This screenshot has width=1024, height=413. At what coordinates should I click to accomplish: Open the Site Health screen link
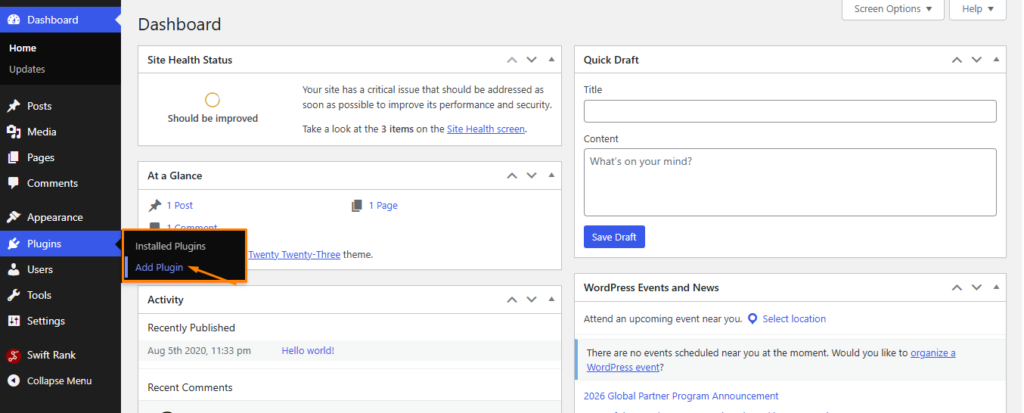(485, 129)
